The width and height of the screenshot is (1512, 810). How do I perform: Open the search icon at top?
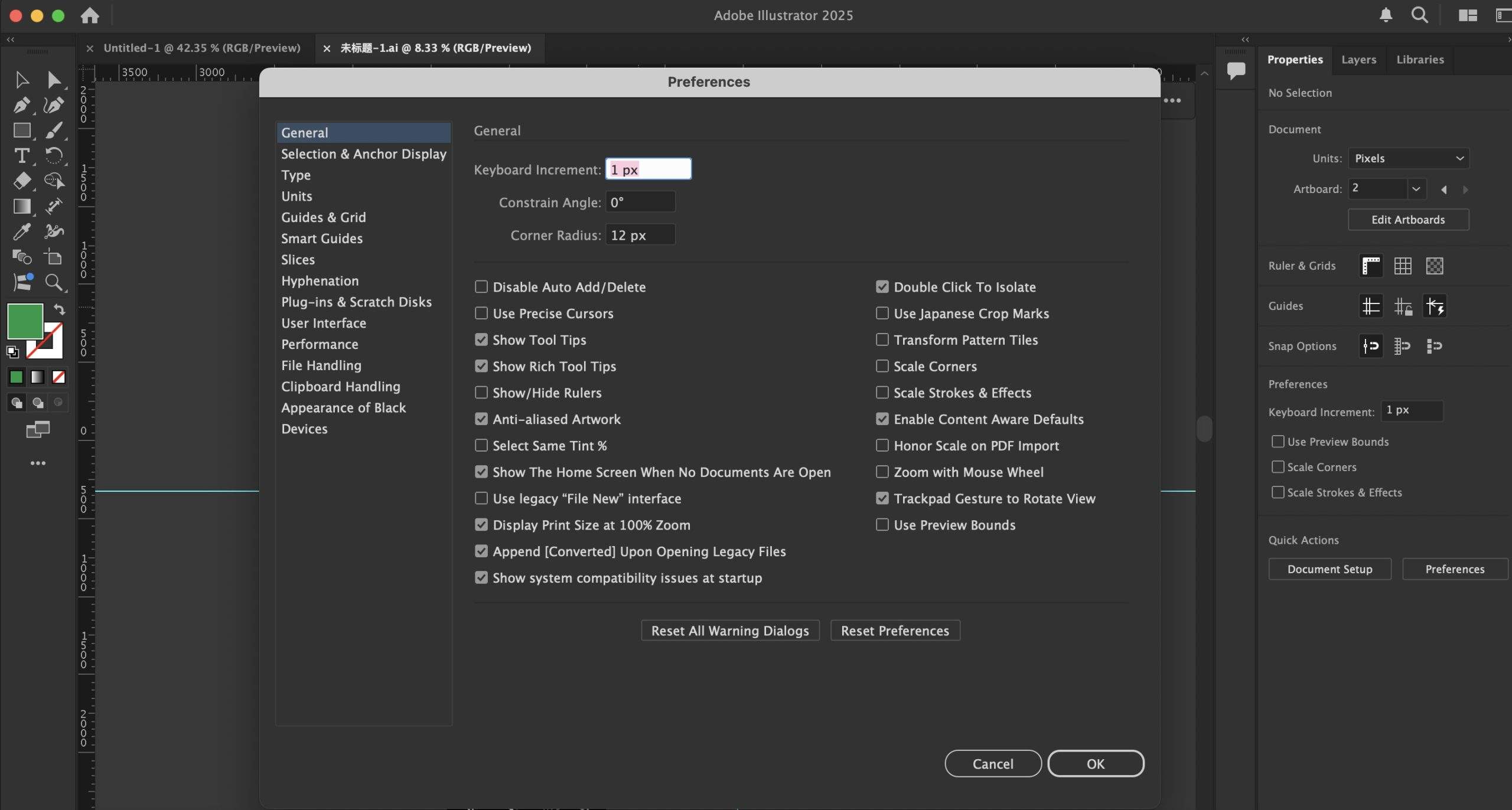1419,15
